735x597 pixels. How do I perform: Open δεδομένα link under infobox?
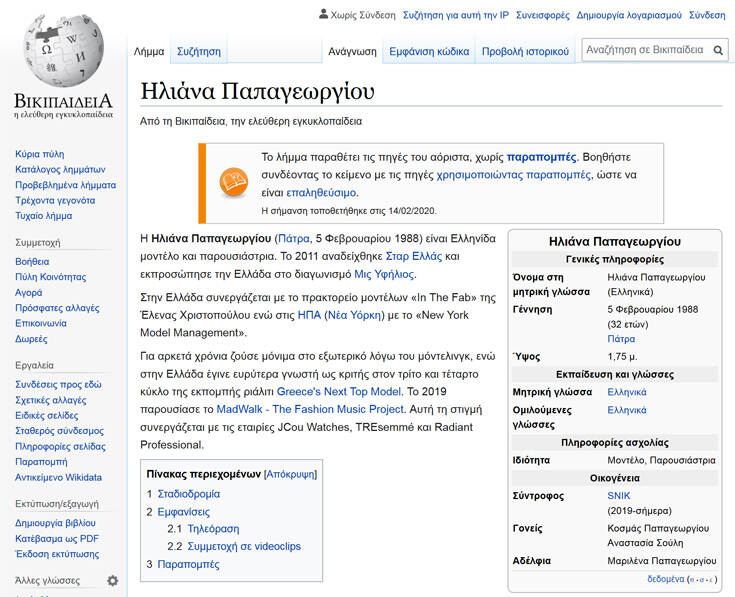coord(666,579)
